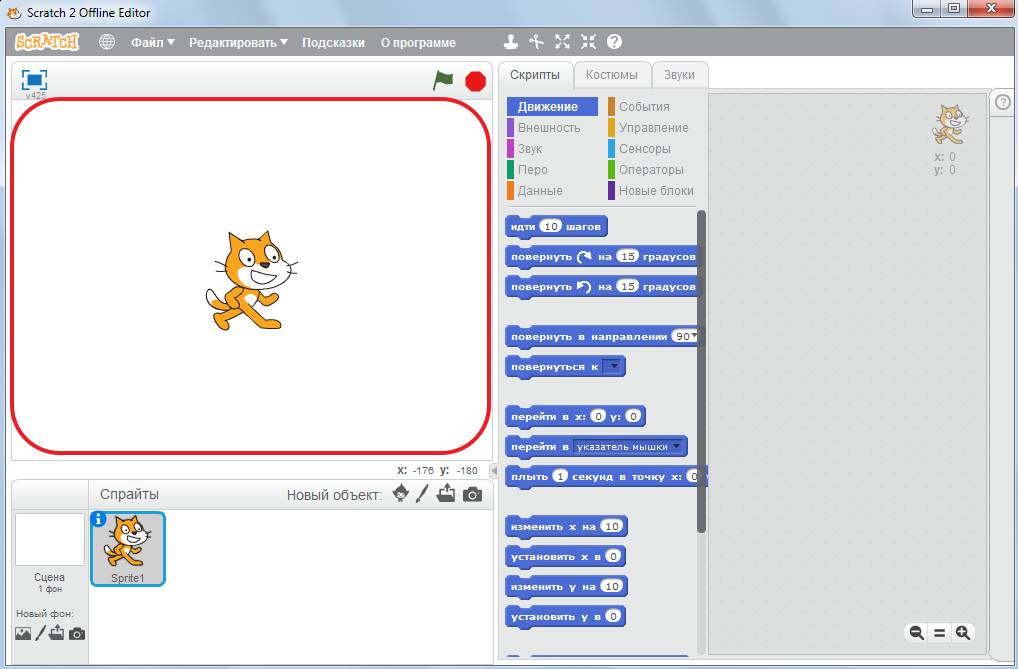Click the Block help question-mark tool
The height and width of the screenshot is (669, 1018).
[x=614, y=42]
